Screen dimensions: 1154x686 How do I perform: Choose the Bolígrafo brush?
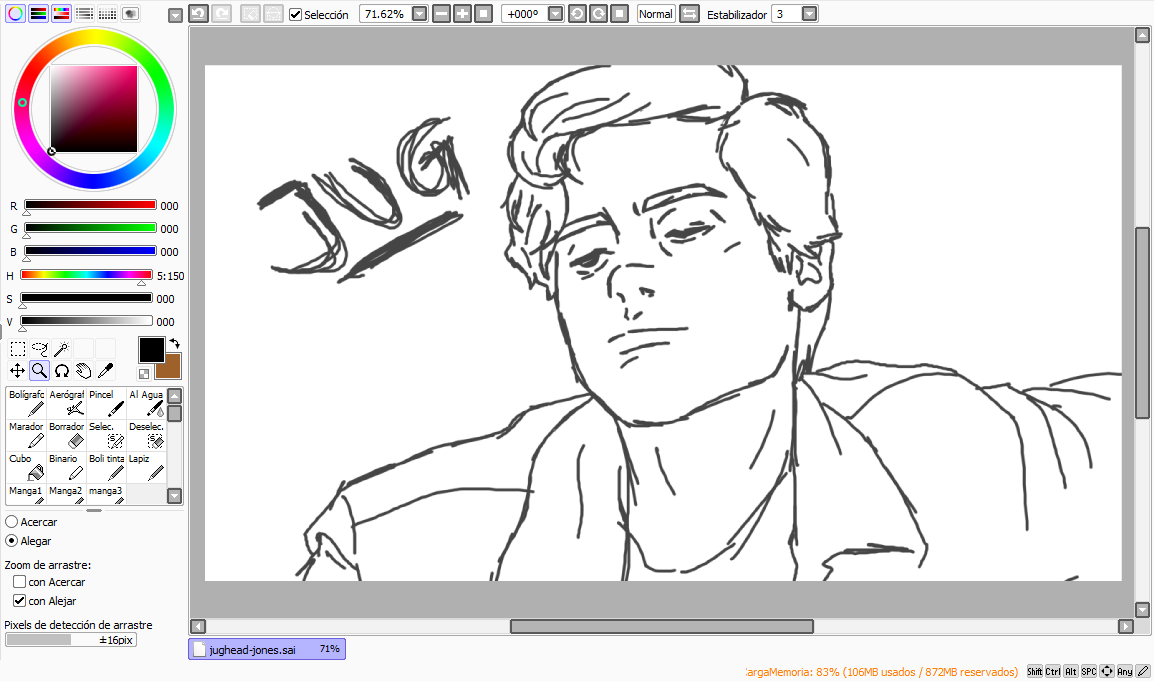coord(26,403)
